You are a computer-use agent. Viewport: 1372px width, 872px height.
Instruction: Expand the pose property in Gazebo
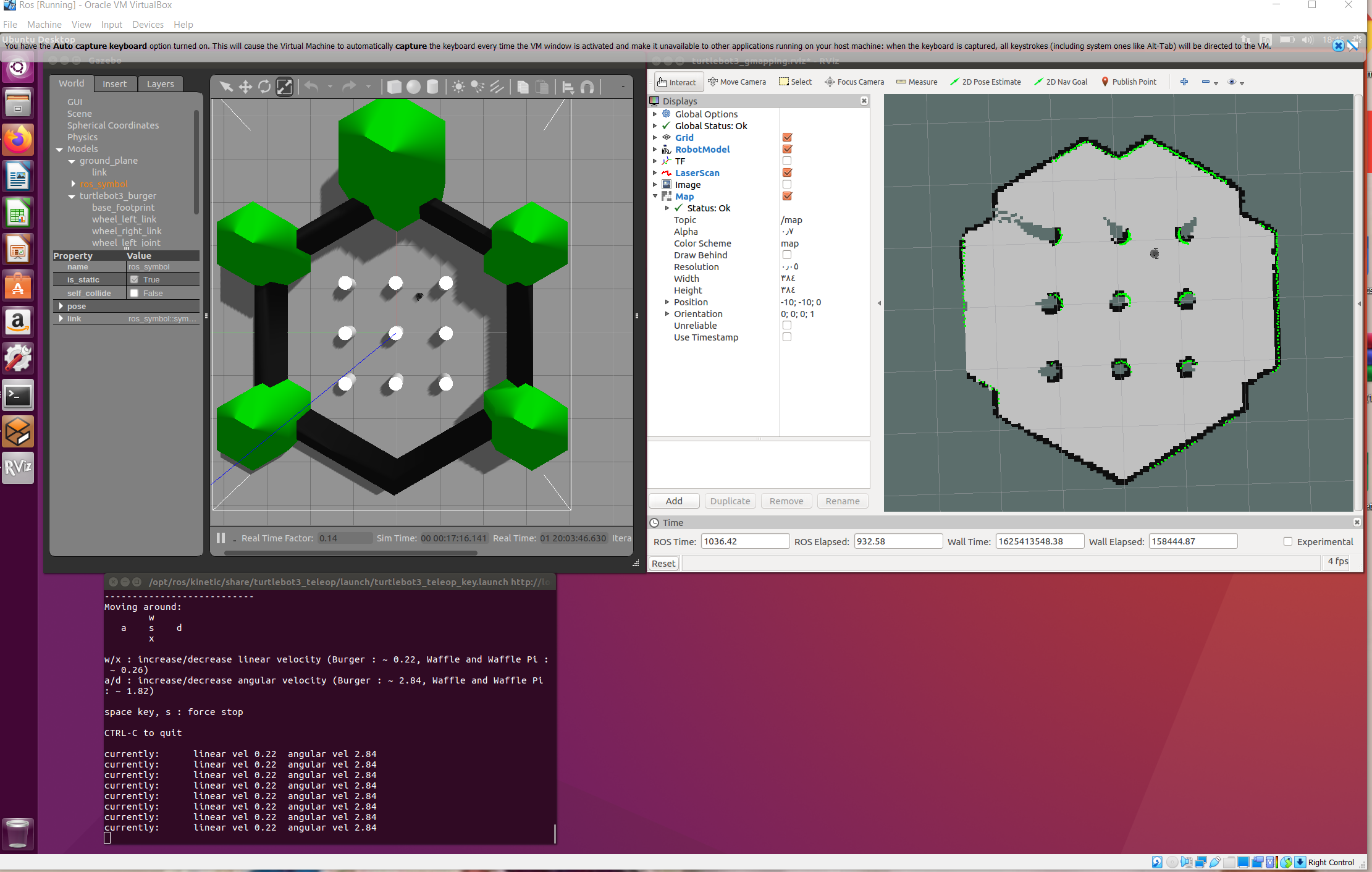[61, 306]
